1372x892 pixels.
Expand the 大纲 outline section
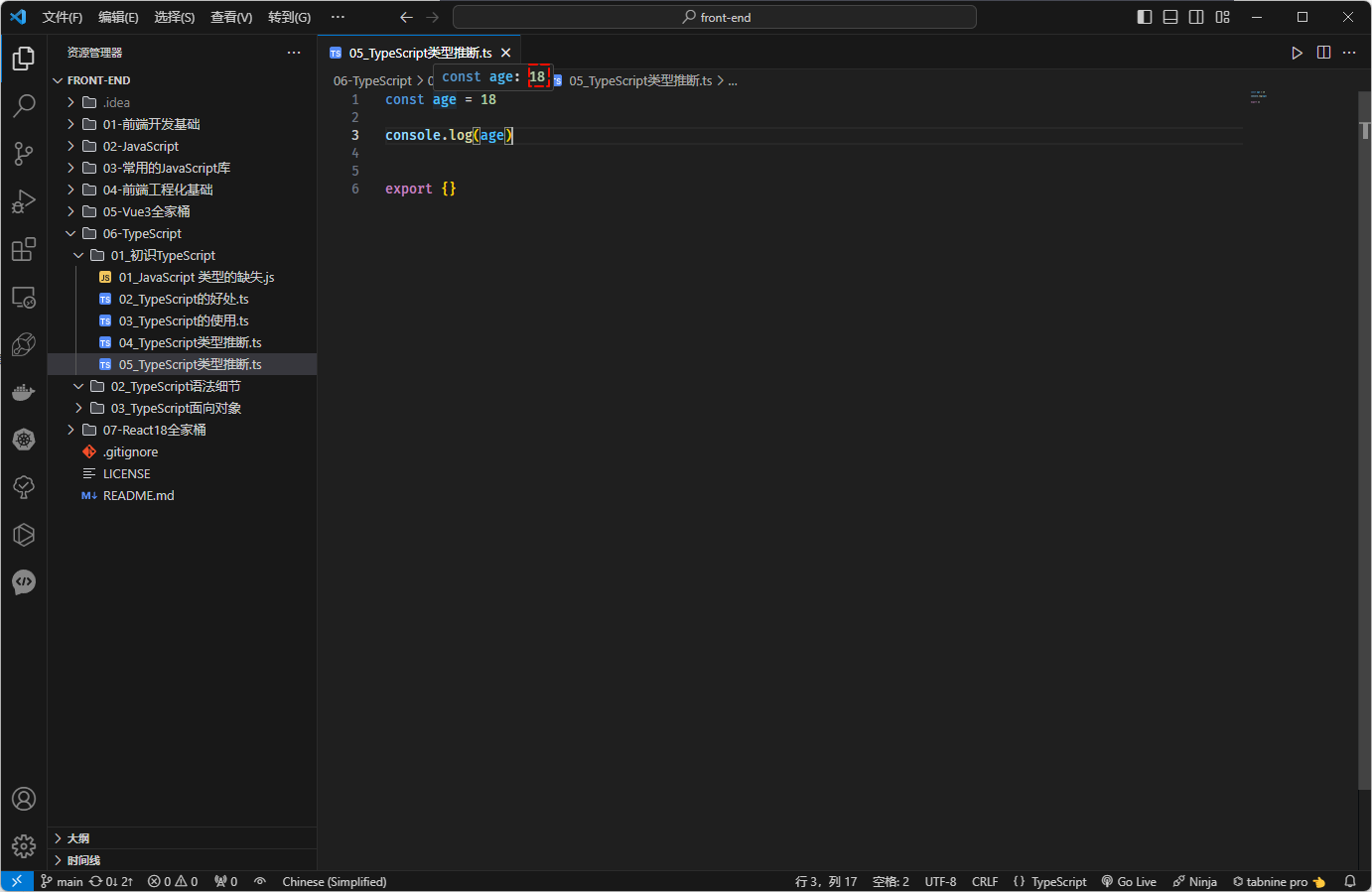[x=78, y=838]
